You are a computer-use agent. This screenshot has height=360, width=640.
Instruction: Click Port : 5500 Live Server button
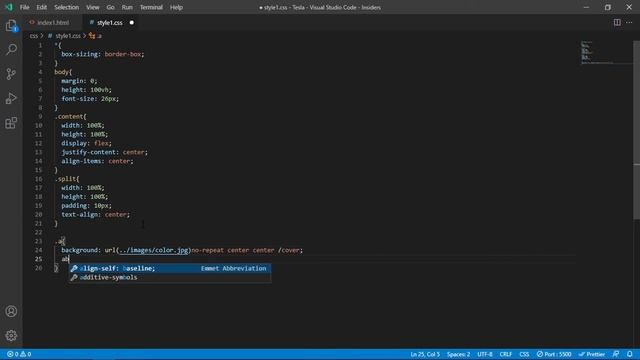point(554,354)
